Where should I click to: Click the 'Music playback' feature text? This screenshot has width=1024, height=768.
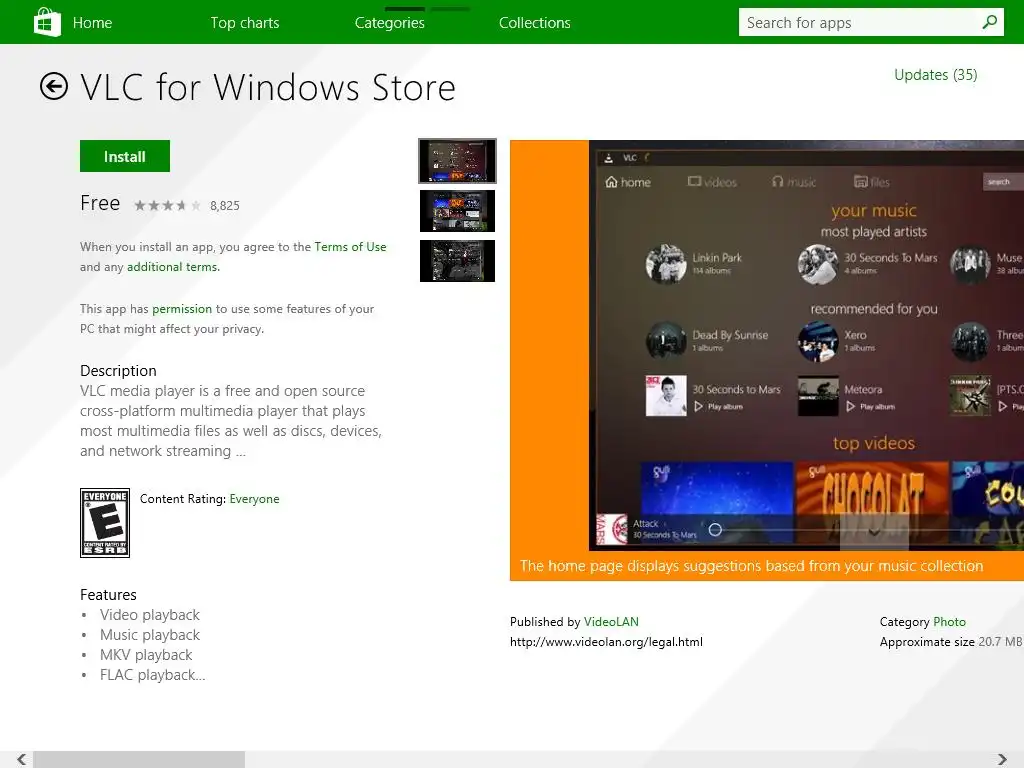[150, 635]
